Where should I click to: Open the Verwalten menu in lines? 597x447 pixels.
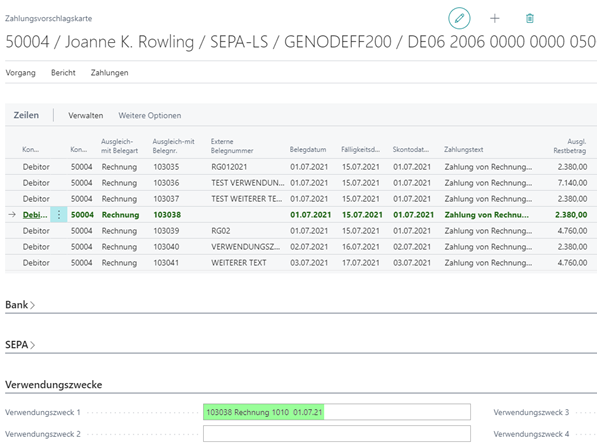(86, 115)
